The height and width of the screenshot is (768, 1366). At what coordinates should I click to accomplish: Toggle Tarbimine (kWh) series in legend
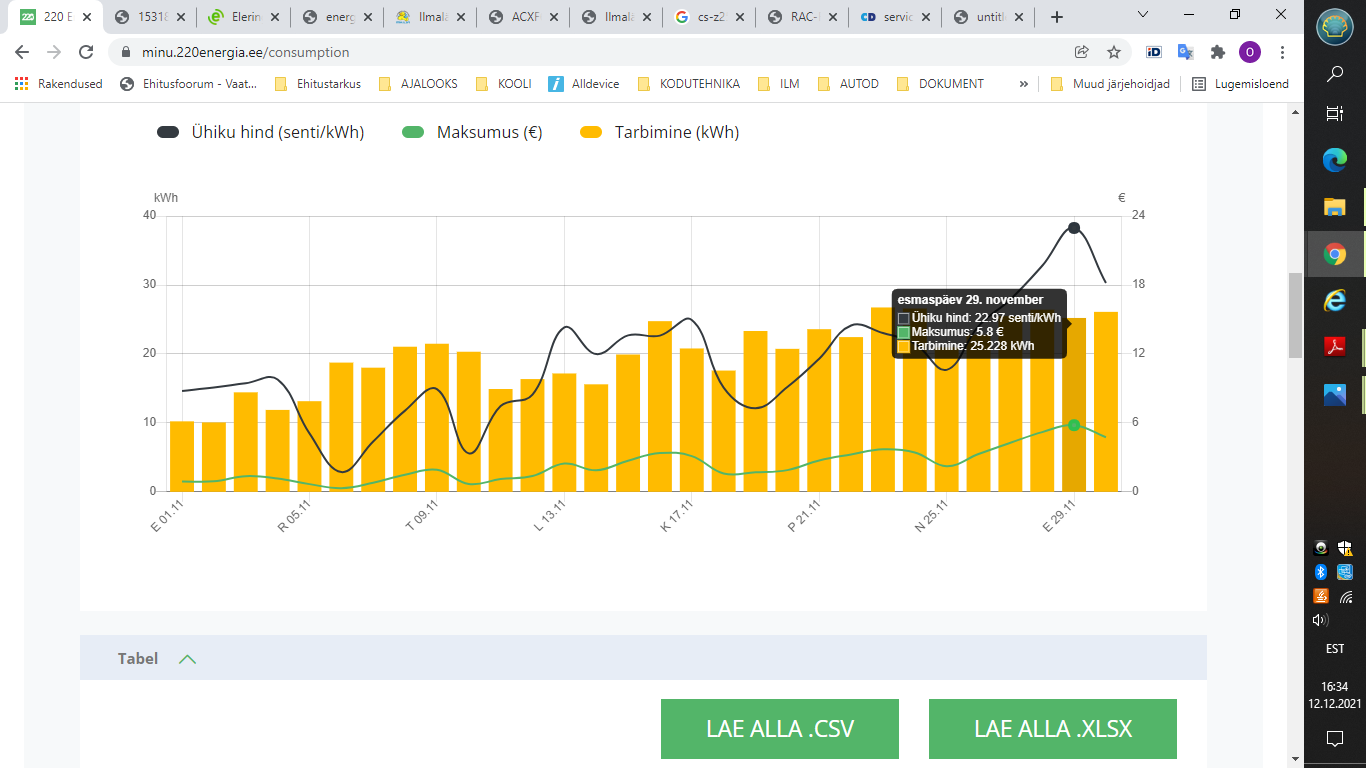click(659, 132)
